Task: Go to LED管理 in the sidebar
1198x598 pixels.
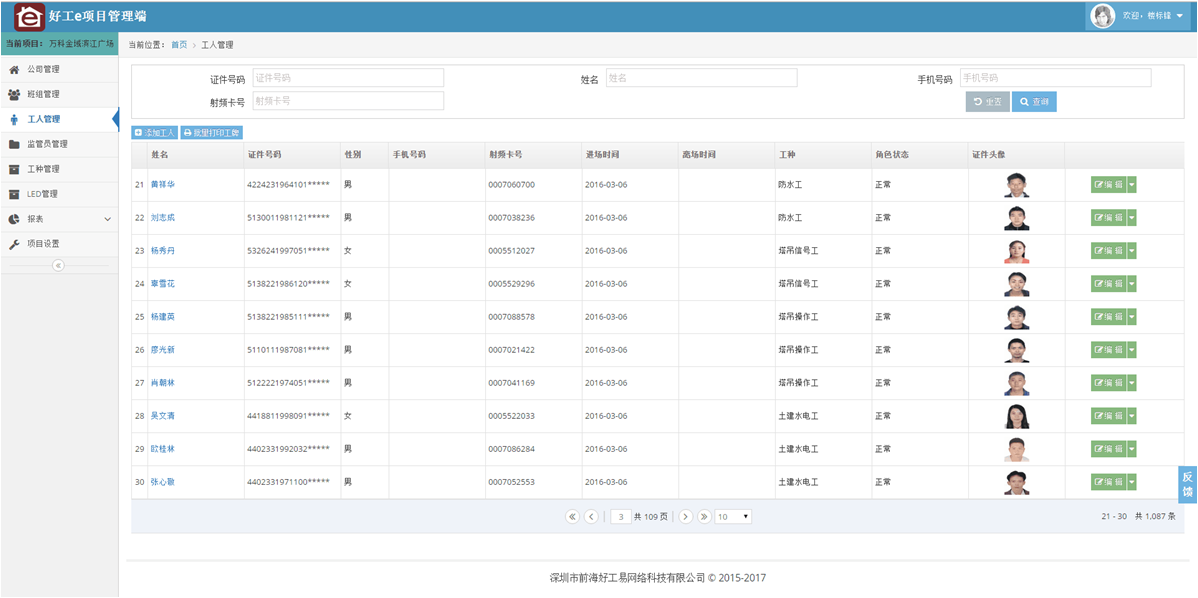Action: [x=42, y=194]
